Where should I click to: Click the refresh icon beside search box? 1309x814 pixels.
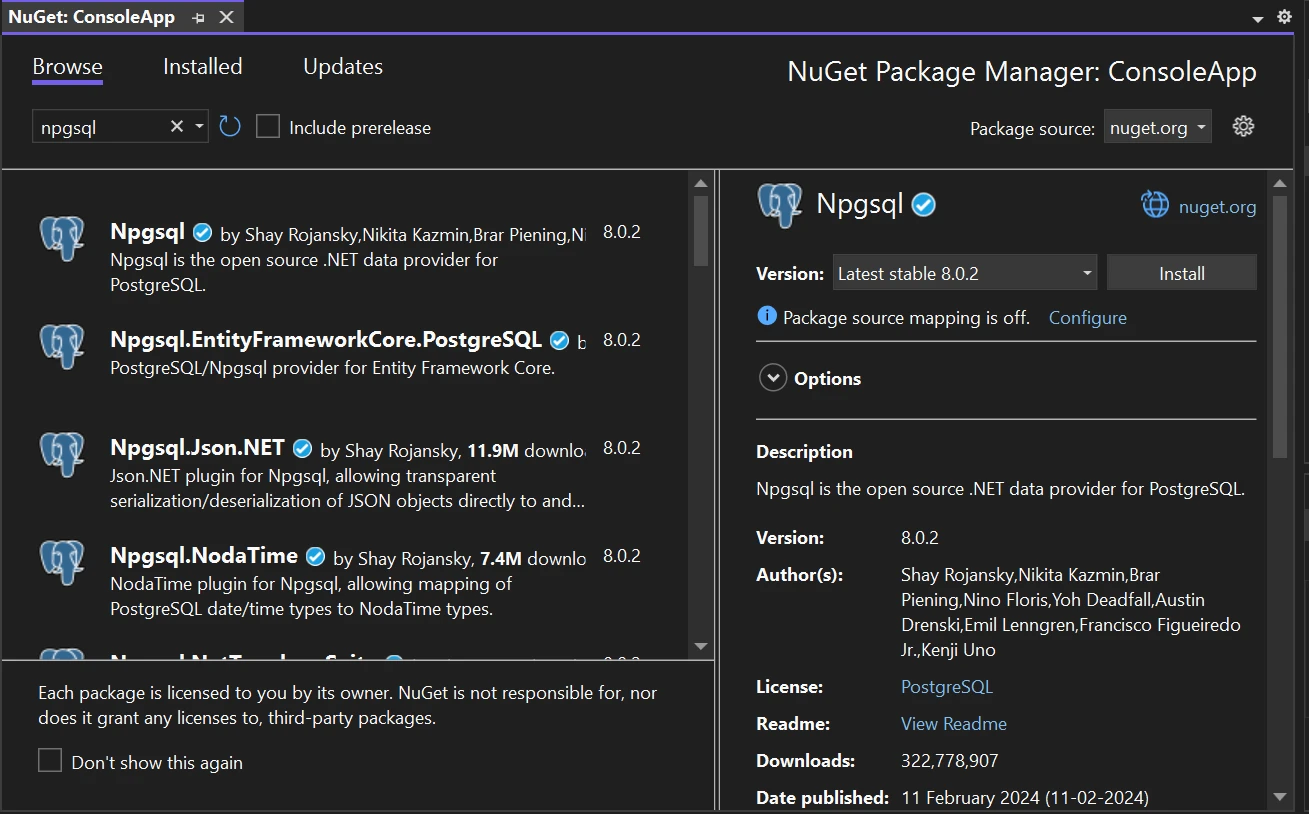point(230,126)
